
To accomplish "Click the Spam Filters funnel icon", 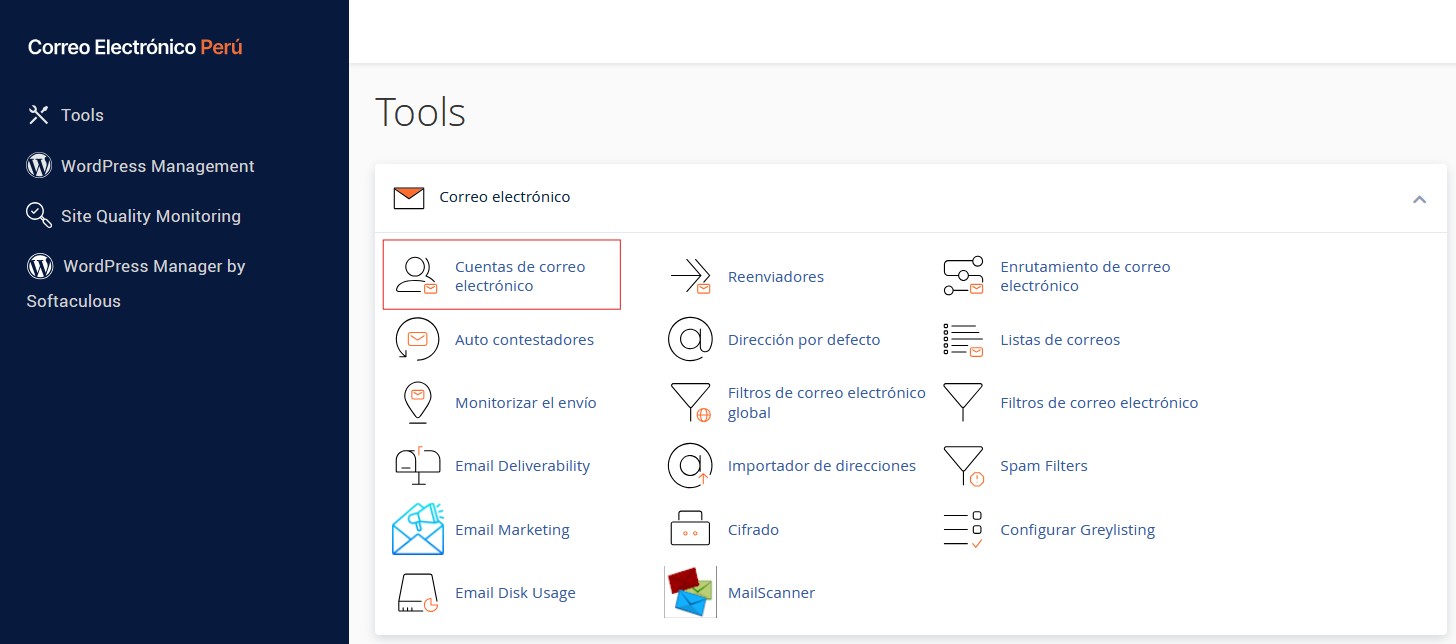I will pyautogui.click(x=964, y=466).
